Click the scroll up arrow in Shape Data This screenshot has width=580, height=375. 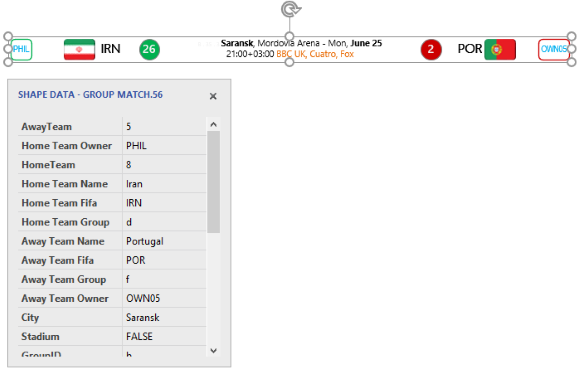click(x=213, y=125)
